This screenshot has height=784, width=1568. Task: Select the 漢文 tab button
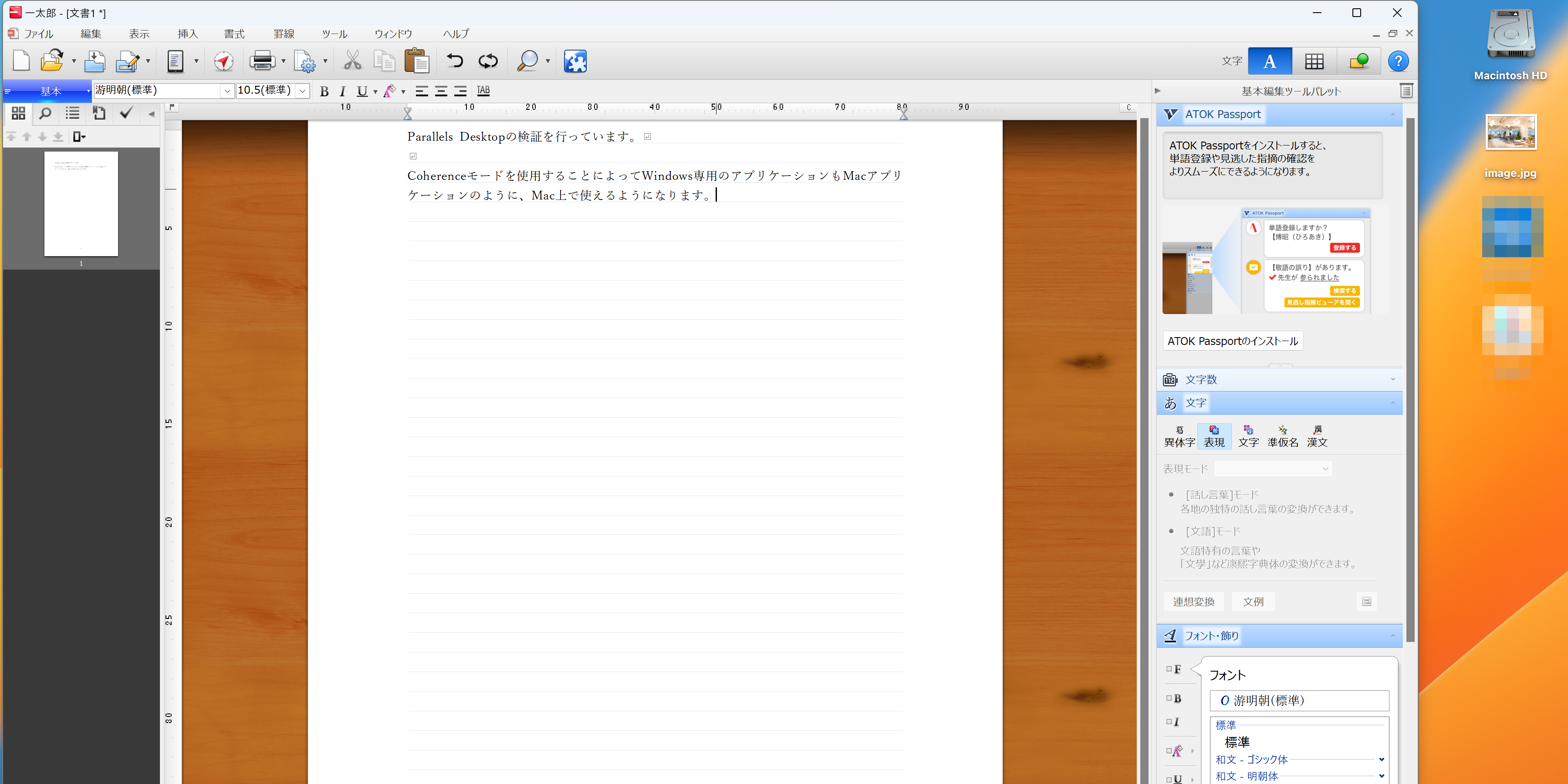pos(1317,436)
